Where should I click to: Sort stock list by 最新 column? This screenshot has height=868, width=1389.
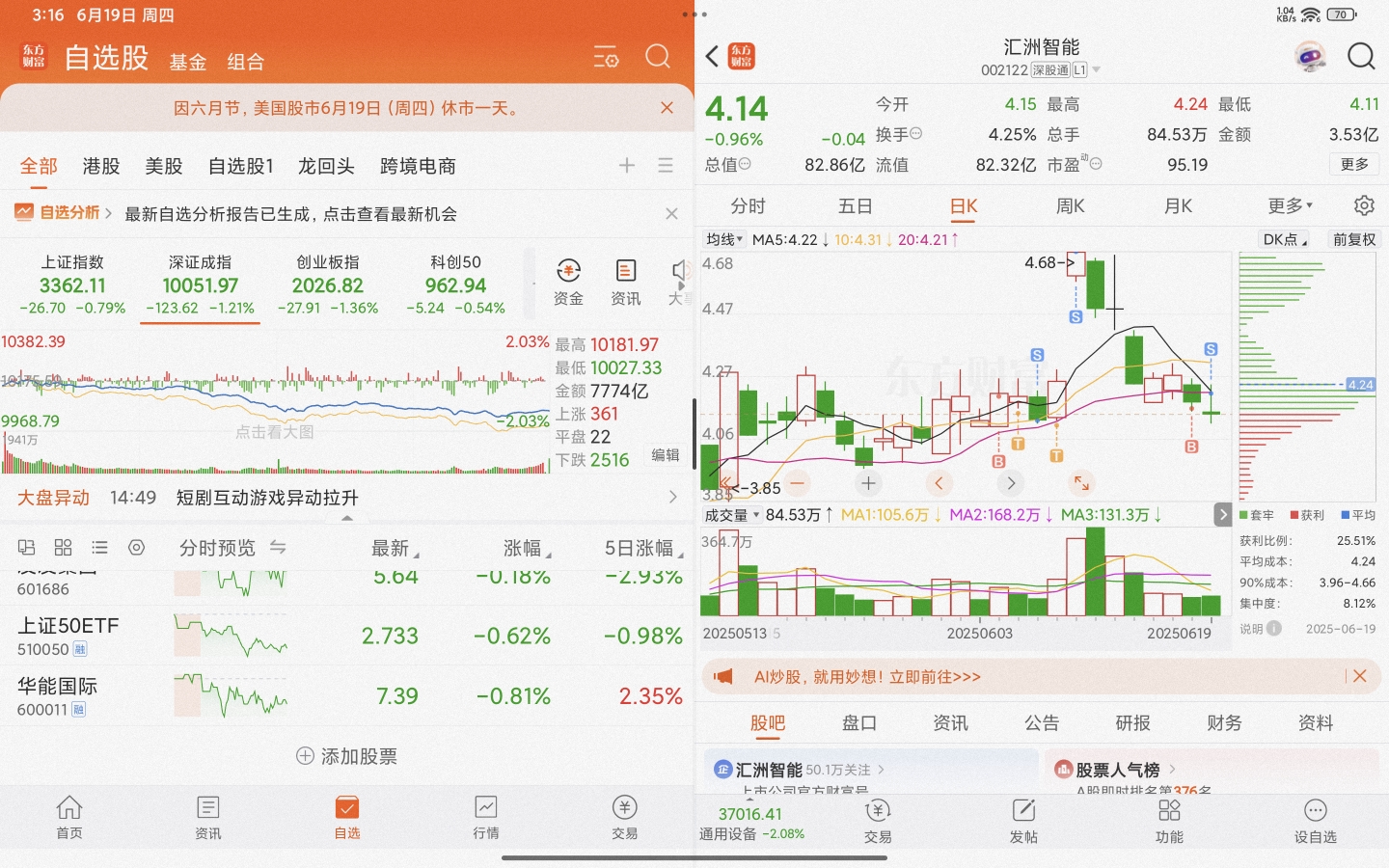pos(395,548)
